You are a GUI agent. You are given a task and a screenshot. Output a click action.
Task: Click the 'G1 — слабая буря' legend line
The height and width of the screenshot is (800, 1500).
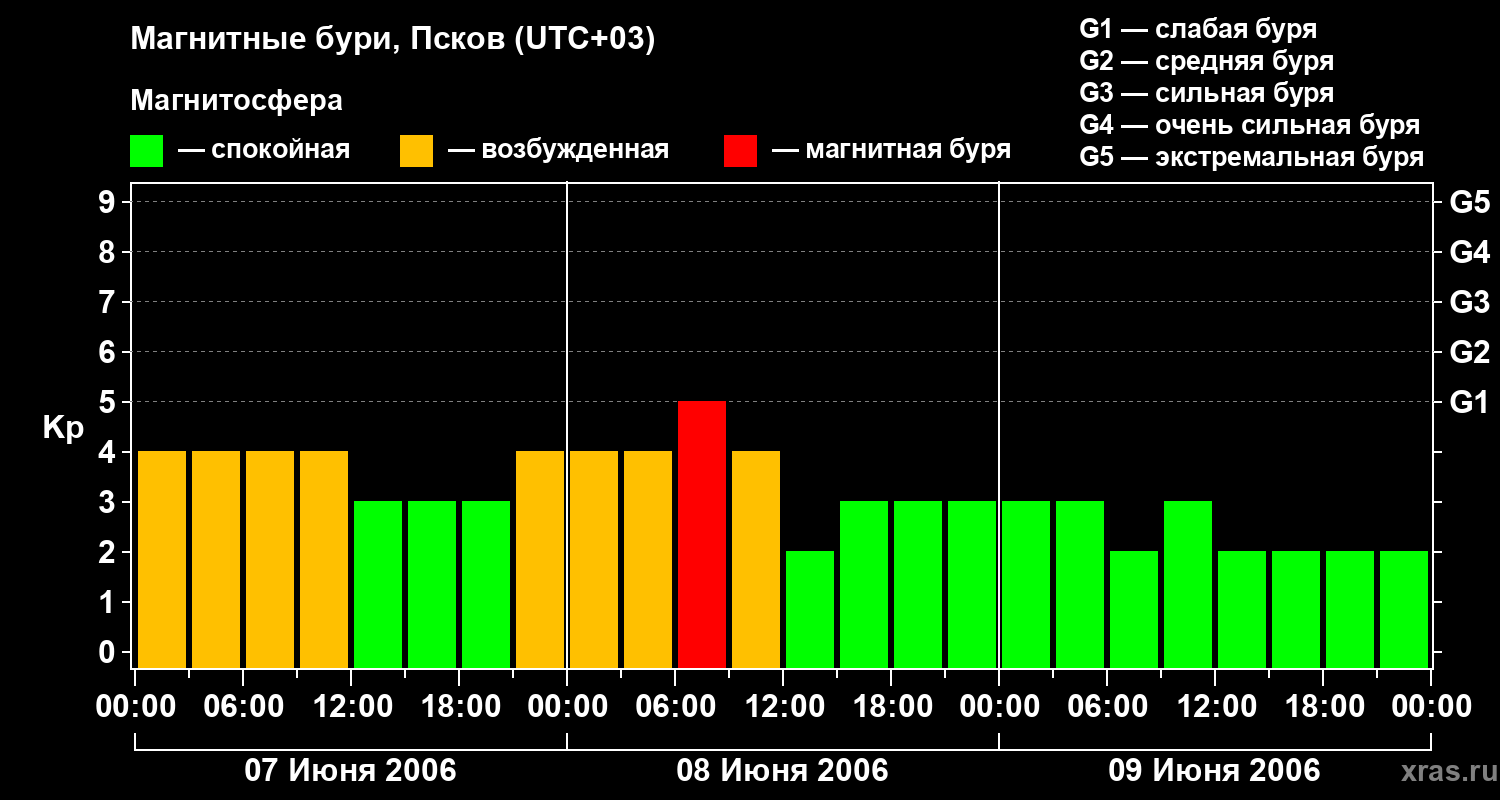pyautogui.click(x=1199, y=29)
